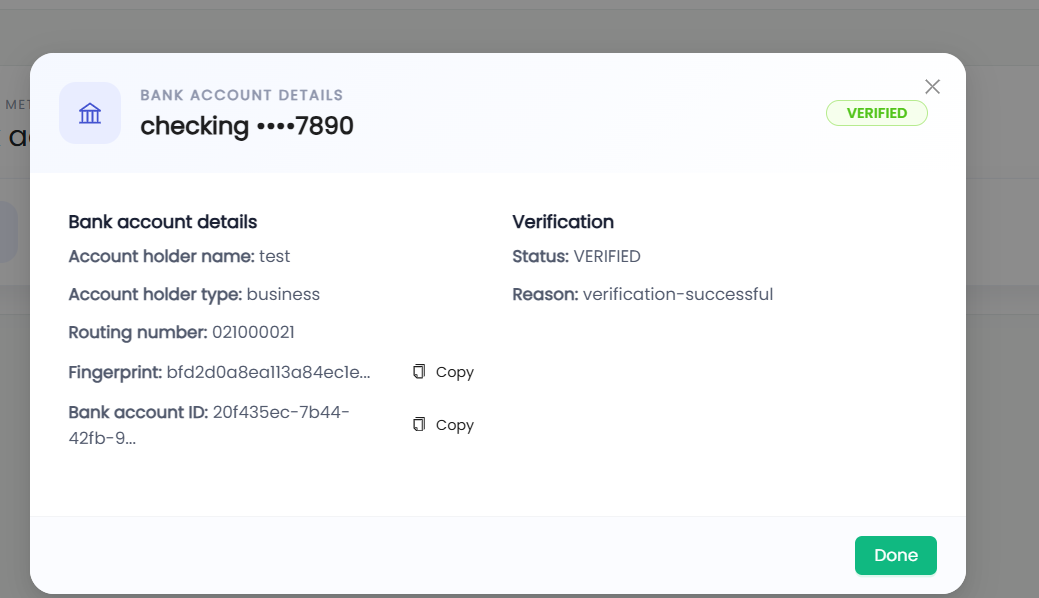This screenshot has height=598, width=1039.
Task: Click the fingerprint value bfd2d0a8ea113a84ec1e...
Action: pos(268,373)
